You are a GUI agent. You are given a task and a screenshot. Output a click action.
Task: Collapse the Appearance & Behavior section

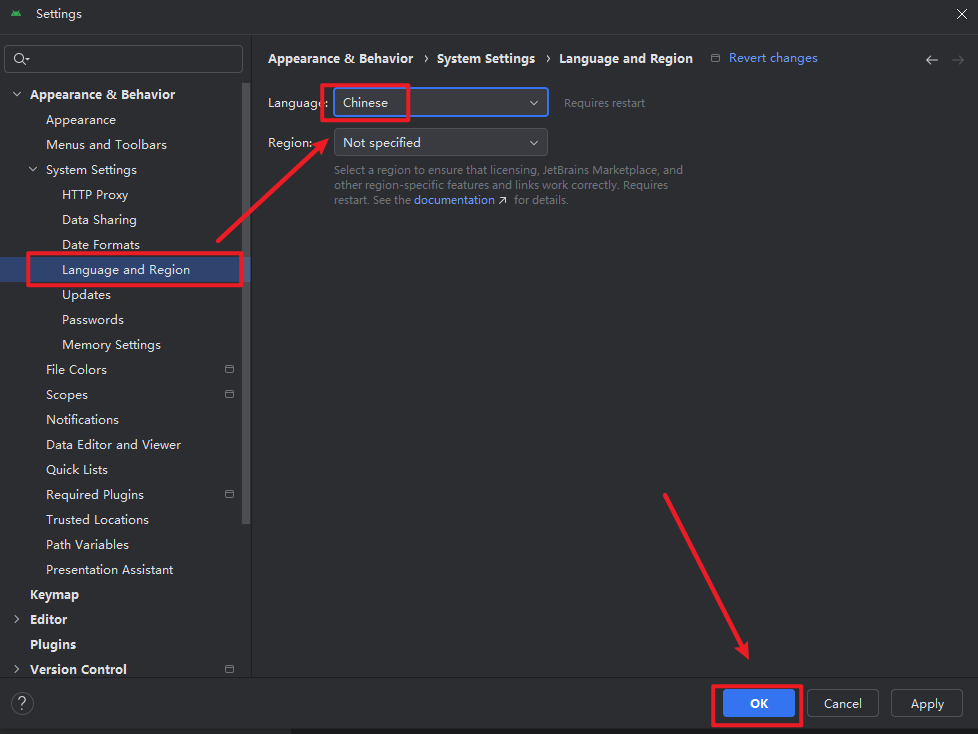pyautogui.click(x=16, y=94)
